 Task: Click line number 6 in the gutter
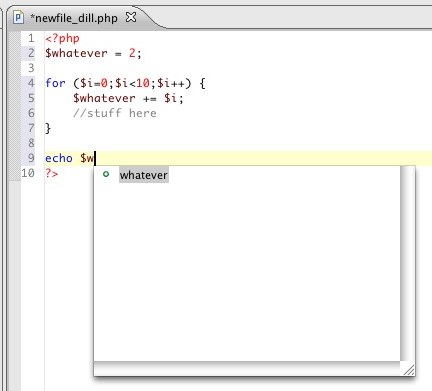pos(31,113)
